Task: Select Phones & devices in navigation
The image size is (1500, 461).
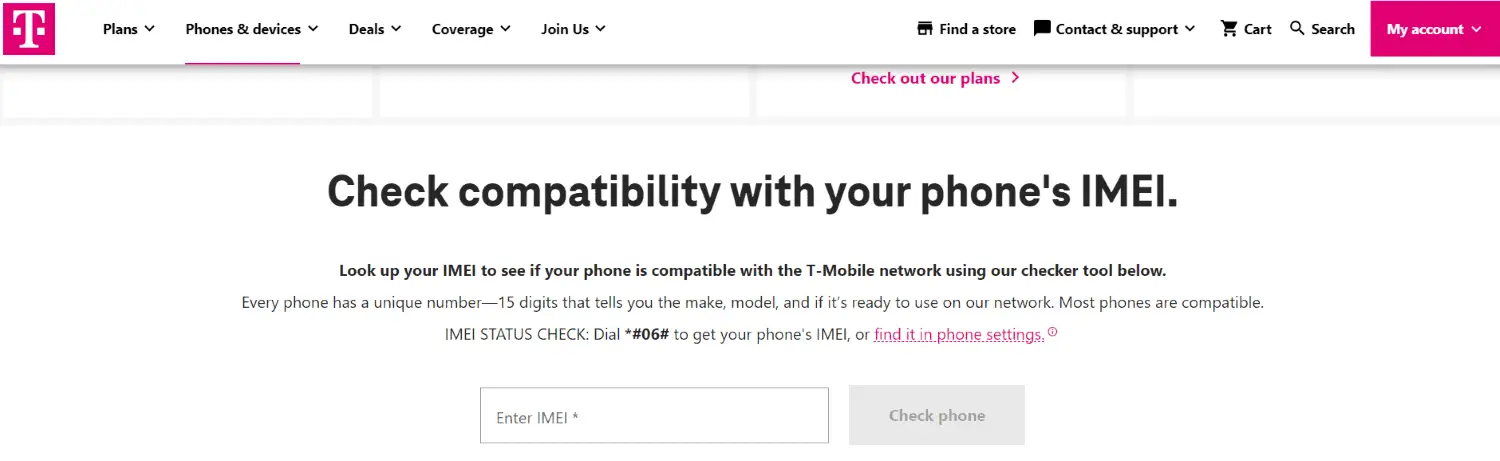Action: 244,29
